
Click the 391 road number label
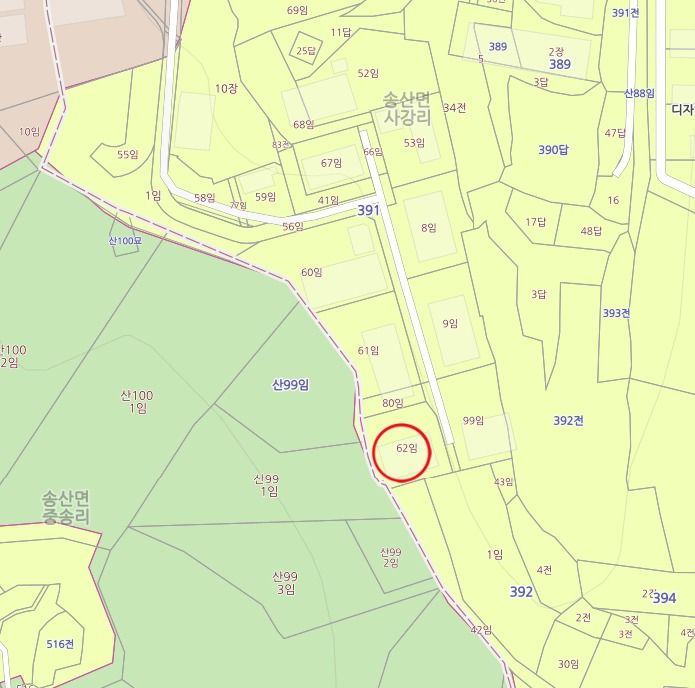click(x=369, y=210)
